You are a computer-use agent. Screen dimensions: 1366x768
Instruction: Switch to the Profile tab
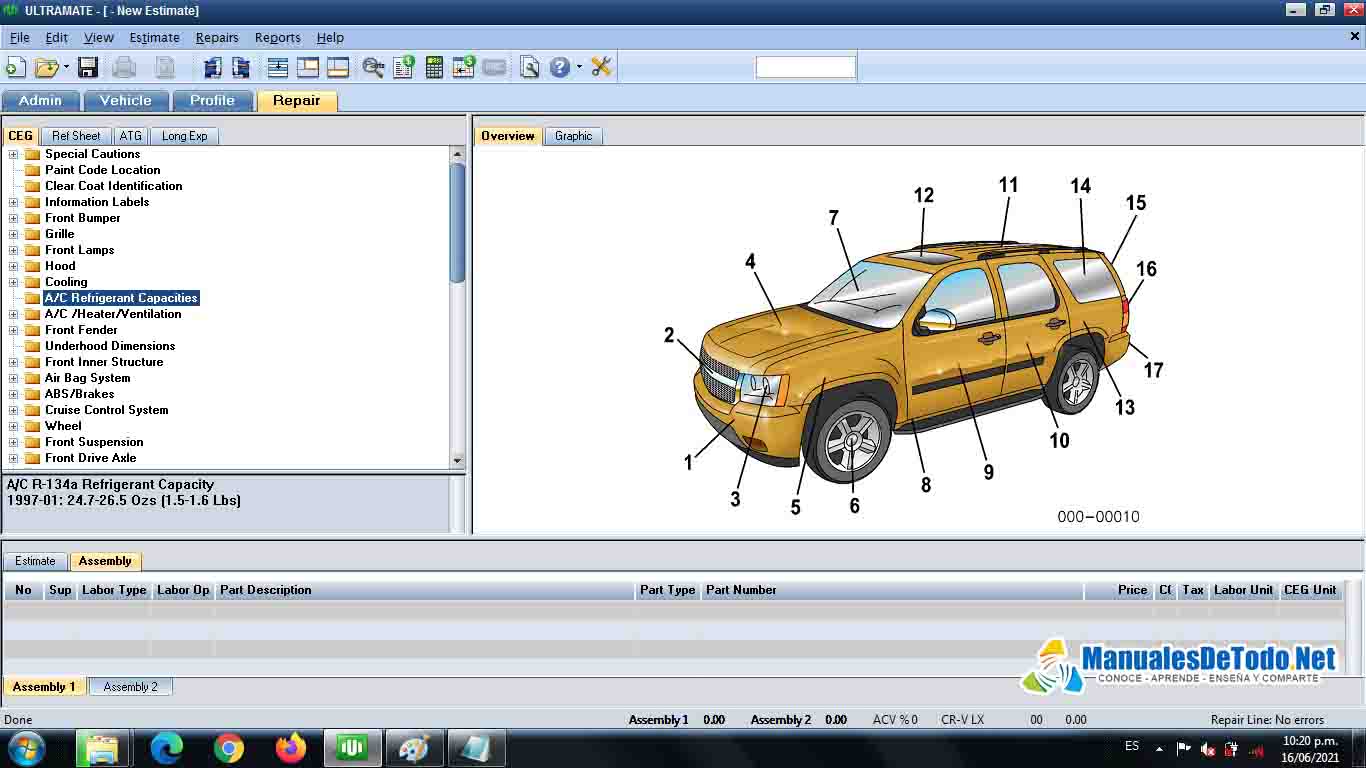coord(212,100)
